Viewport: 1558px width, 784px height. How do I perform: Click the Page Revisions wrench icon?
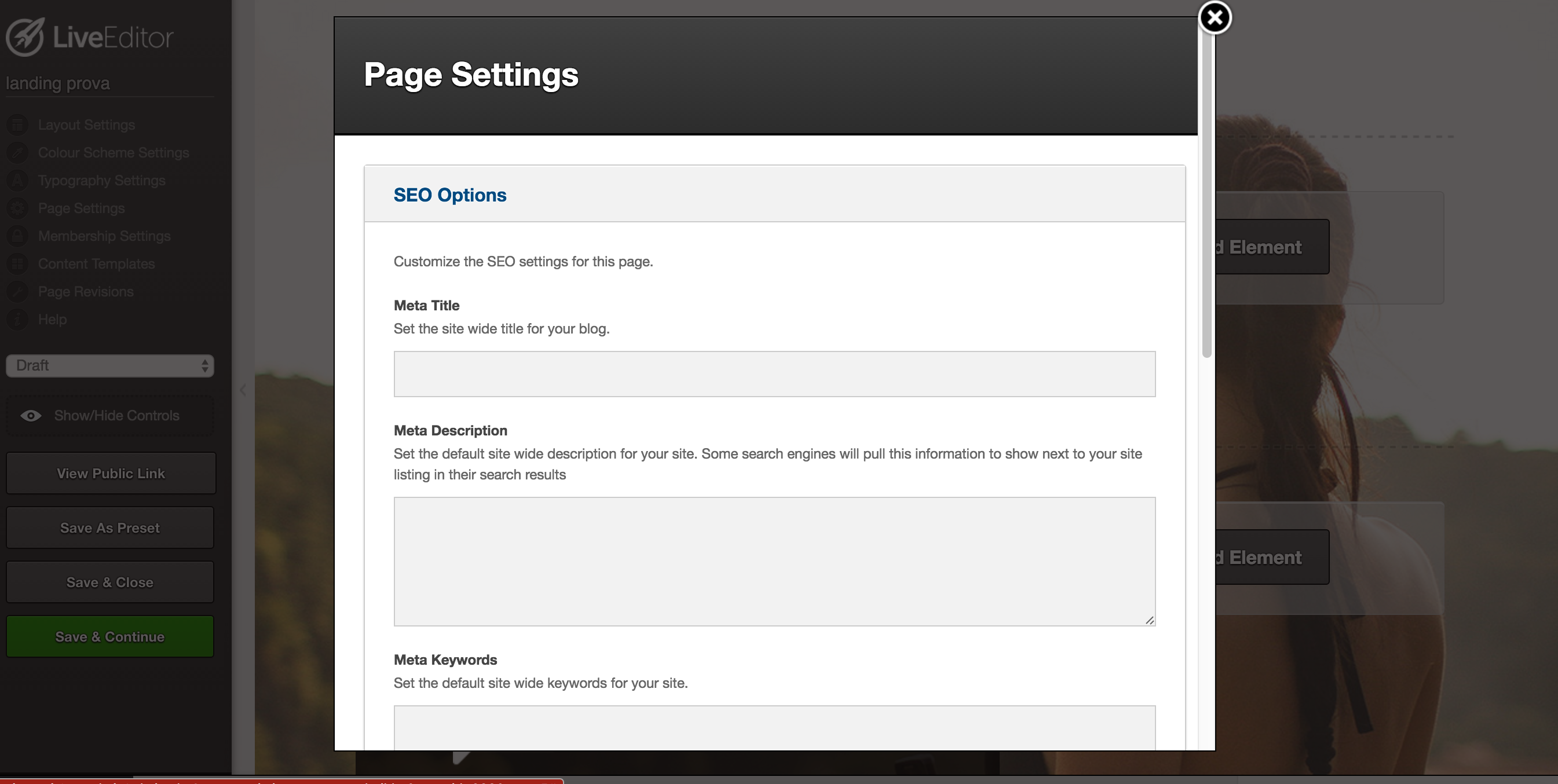pyautogui.click(x=17, y=291)
